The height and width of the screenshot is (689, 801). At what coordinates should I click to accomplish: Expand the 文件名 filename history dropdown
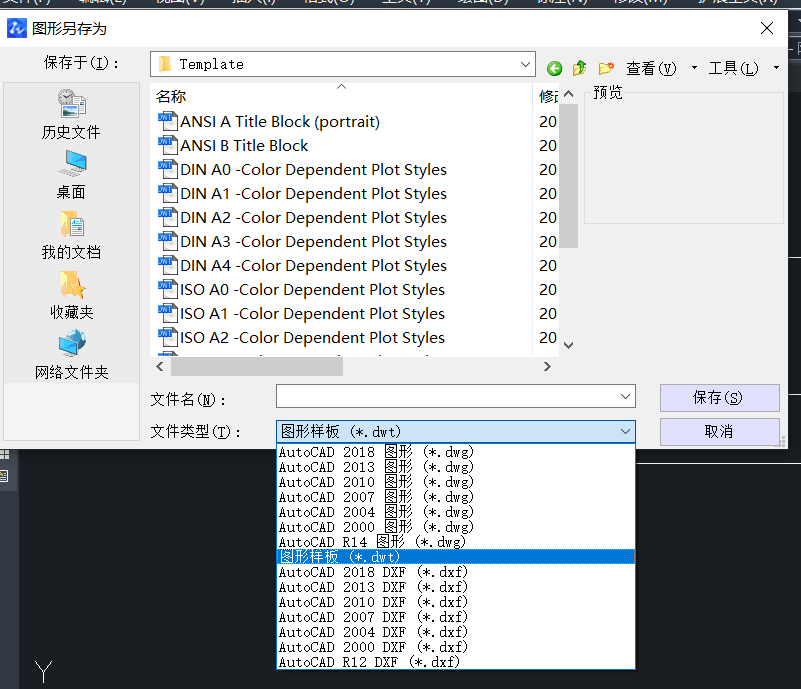626,397
